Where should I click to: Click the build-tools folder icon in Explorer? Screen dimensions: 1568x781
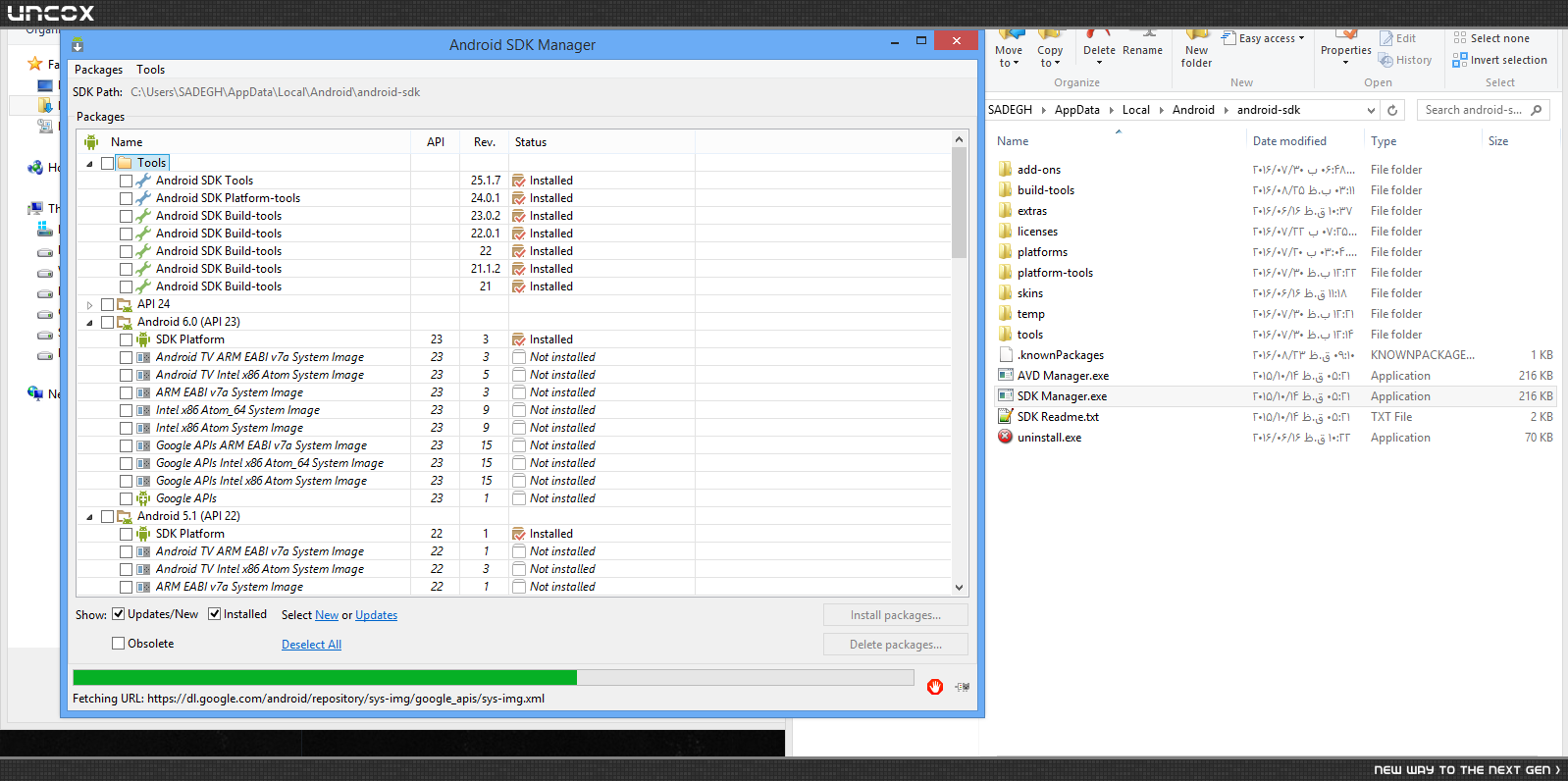pyautogui.click(x=1005, y=190)
